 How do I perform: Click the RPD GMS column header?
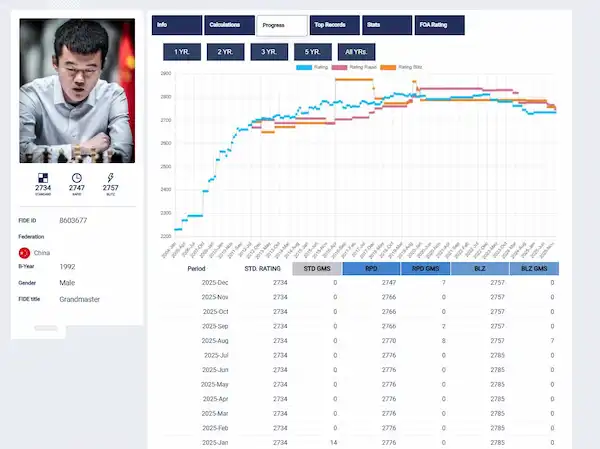(426, 269)
